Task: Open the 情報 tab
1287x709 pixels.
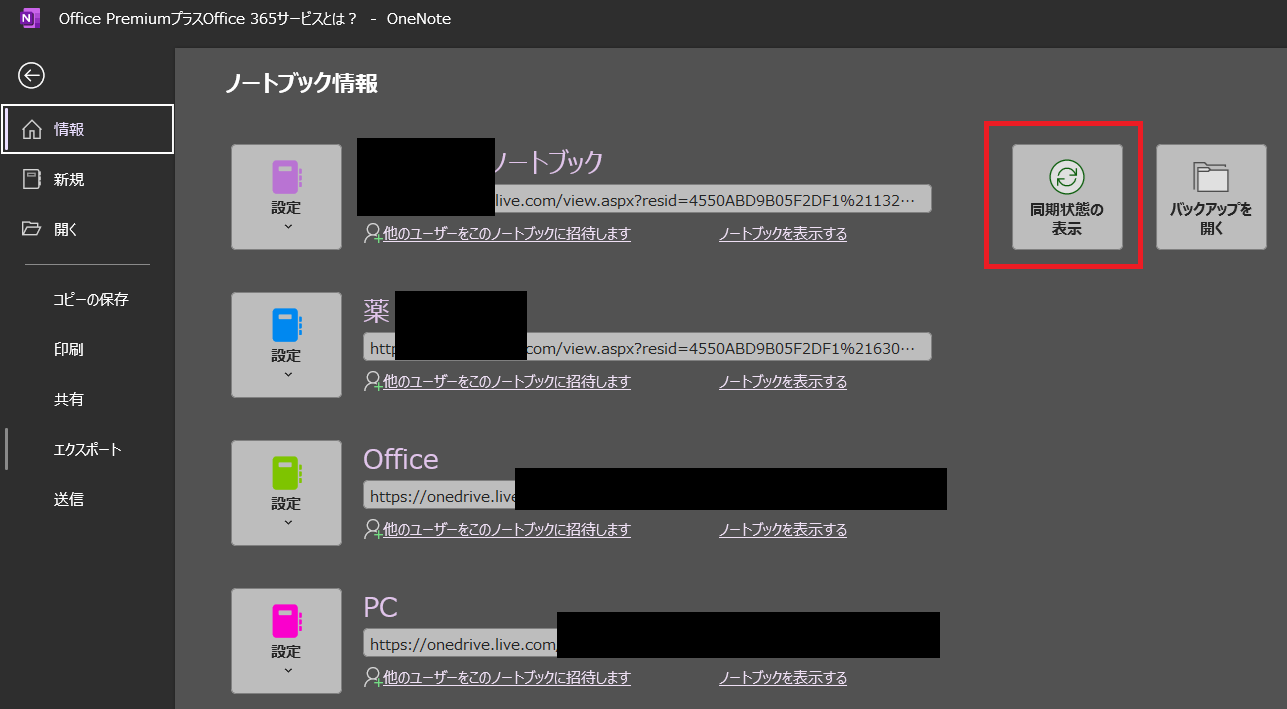Action: (88, 129)
